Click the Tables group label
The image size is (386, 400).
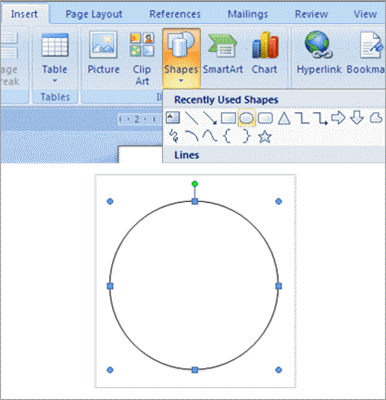[55, 97]
